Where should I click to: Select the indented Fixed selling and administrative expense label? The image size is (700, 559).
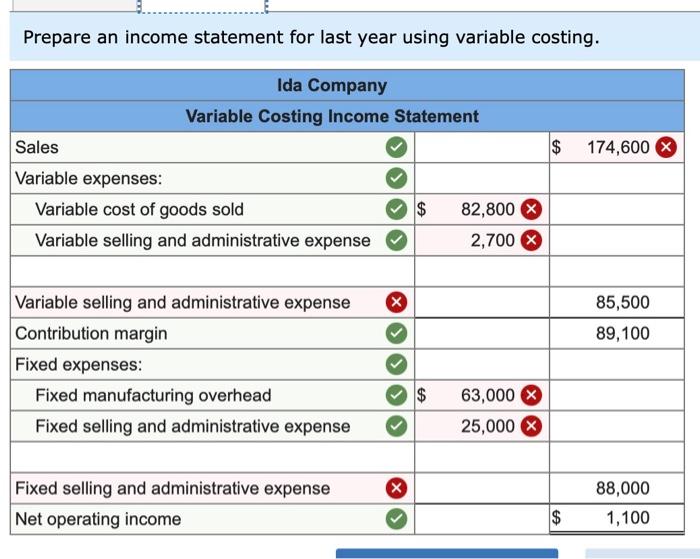pos(193,426)
